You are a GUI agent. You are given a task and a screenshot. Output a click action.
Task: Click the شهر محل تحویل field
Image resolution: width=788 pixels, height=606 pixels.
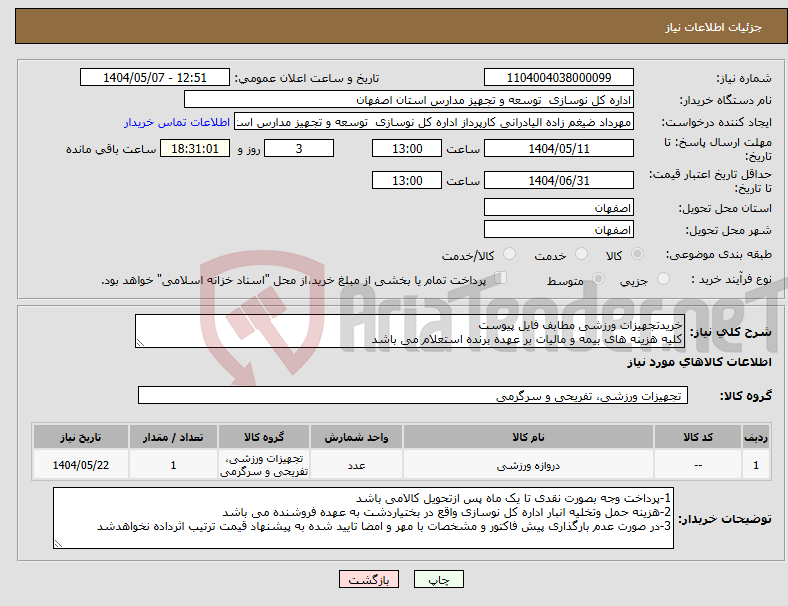tap(559, 230)
